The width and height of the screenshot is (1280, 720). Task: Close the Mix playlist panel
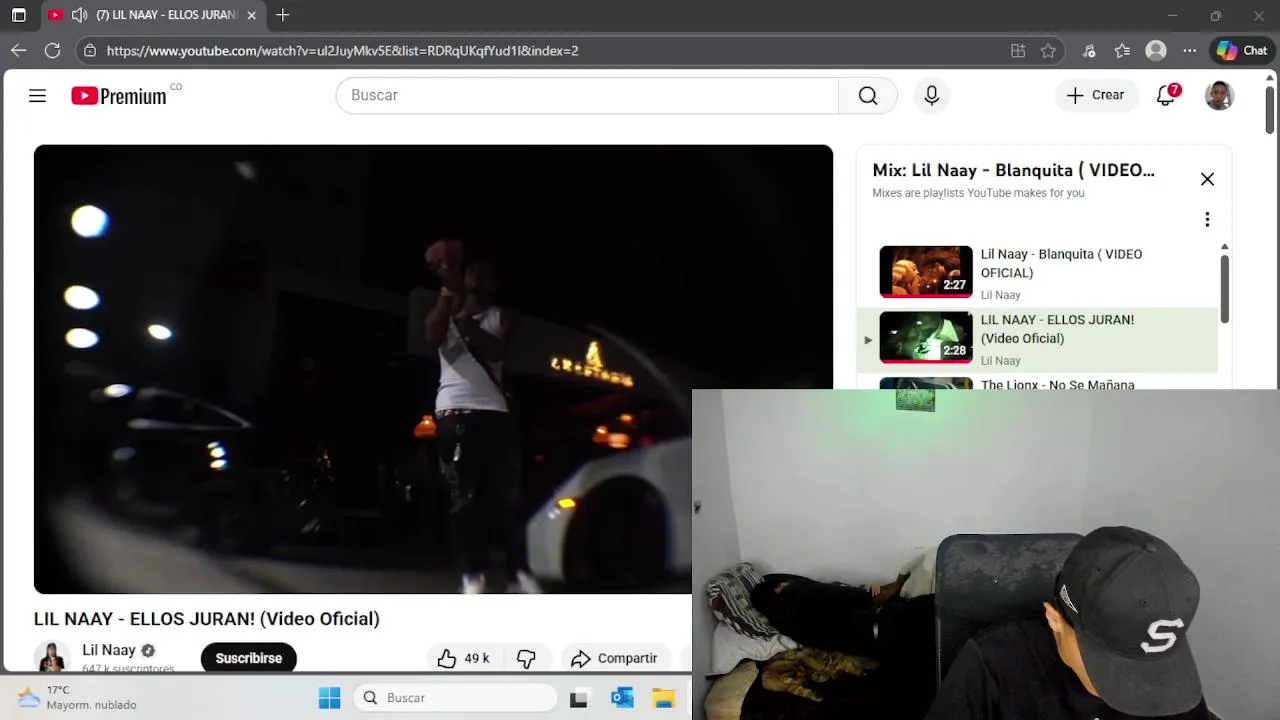[1207, 179]
